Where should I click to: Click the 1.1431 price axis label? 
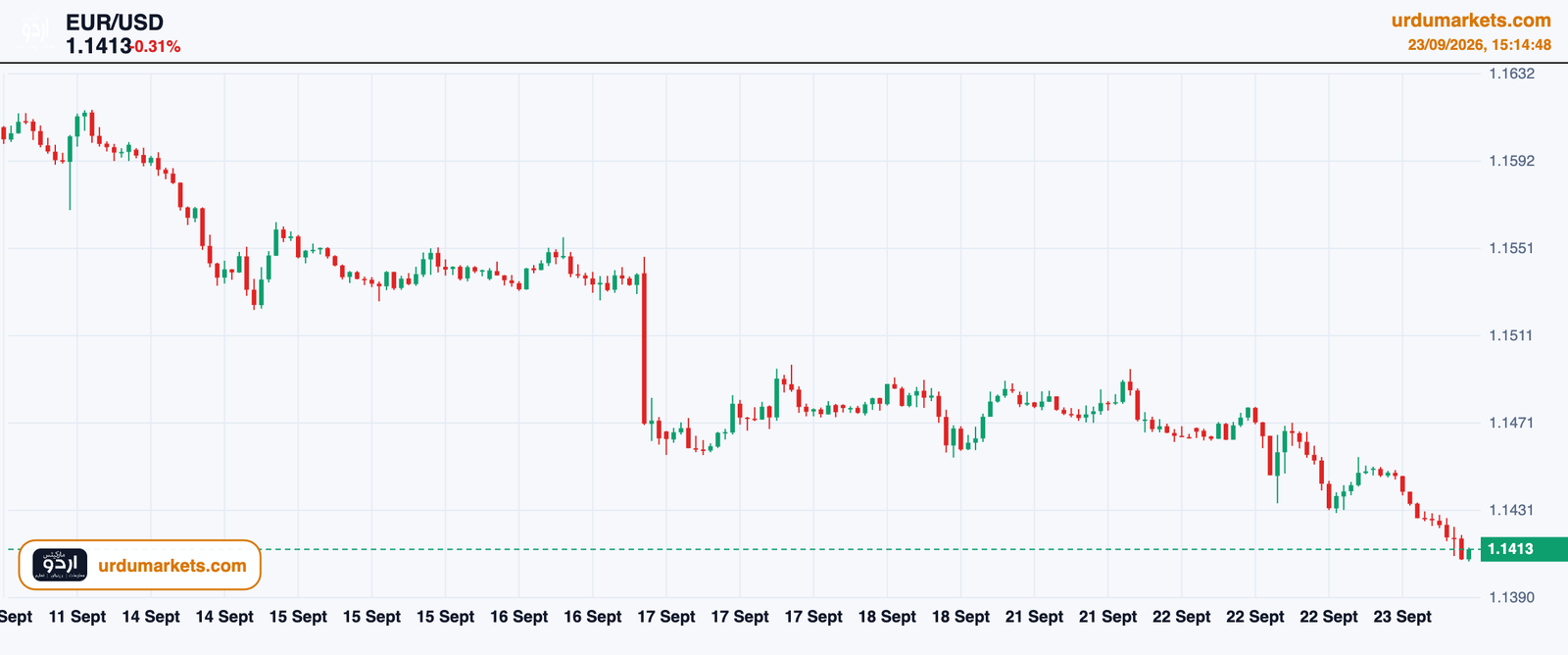[1511, 510]
